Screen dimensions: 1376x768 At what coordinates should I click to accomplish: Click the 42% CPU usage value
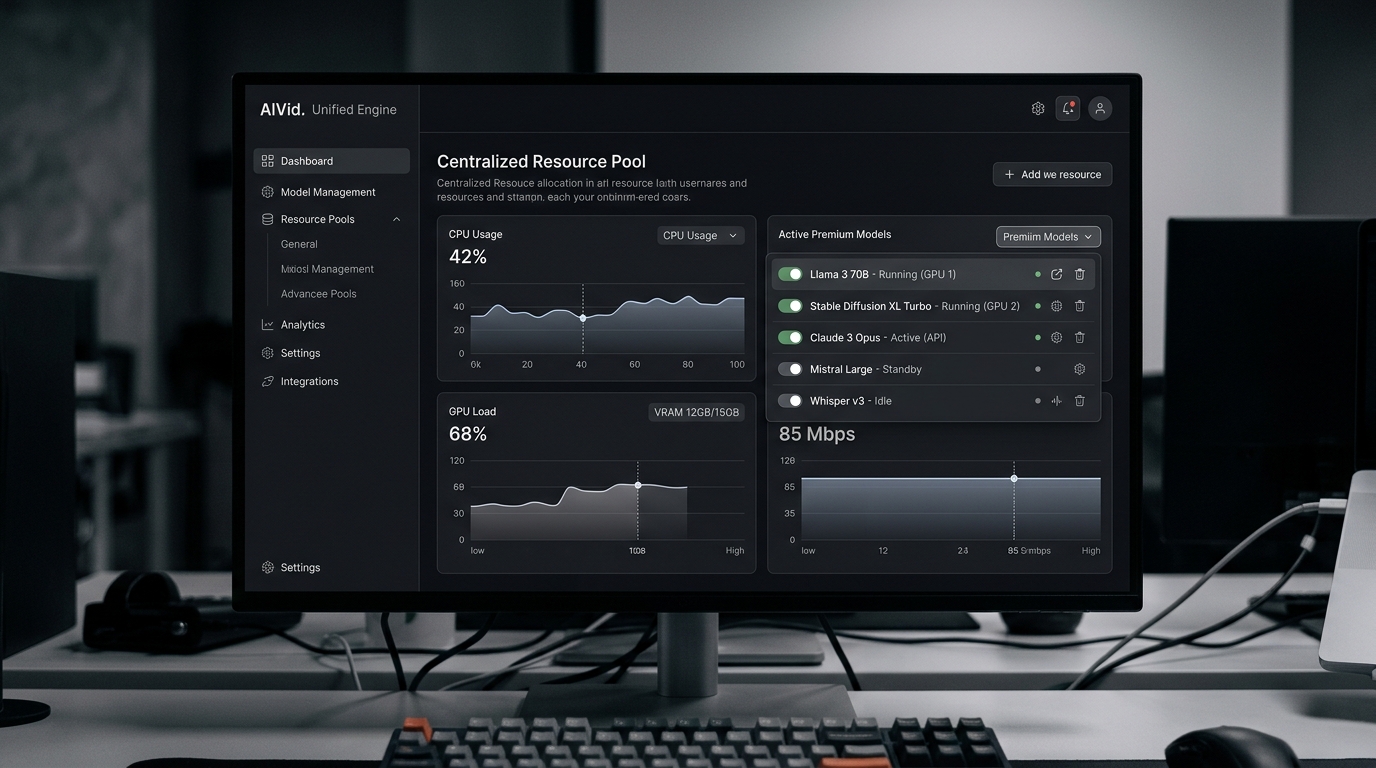[x=468, y=257]
